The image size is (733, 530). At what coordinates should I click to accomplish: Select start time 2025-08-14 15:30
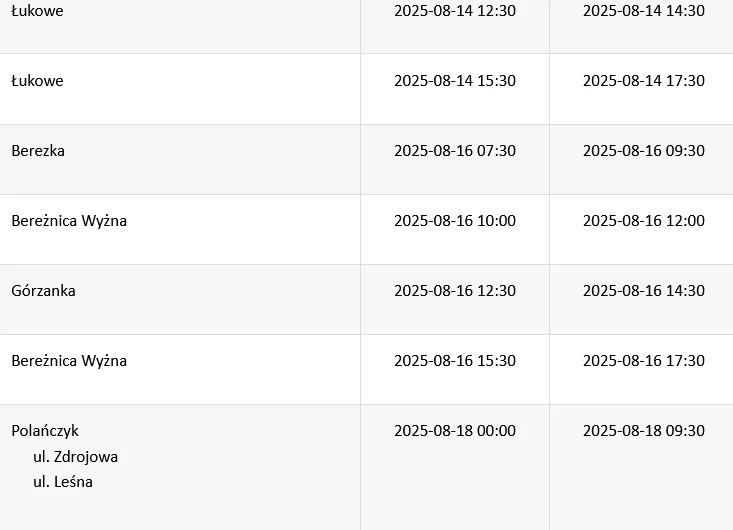pyautogui.click(x=455, y=80)
